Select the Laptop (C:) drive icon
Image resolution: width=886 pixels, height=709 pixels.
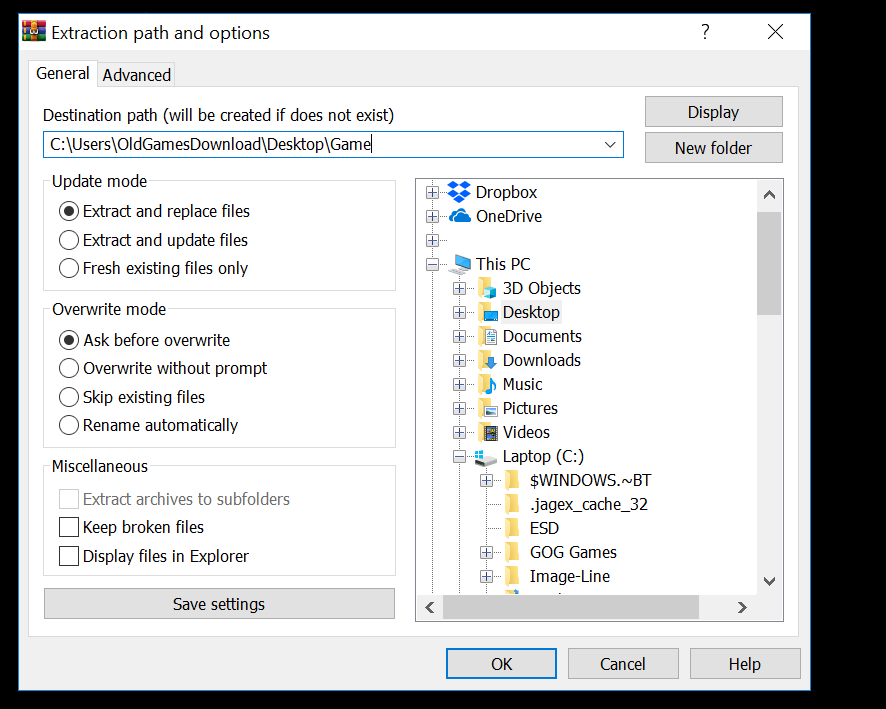[487, 456]
